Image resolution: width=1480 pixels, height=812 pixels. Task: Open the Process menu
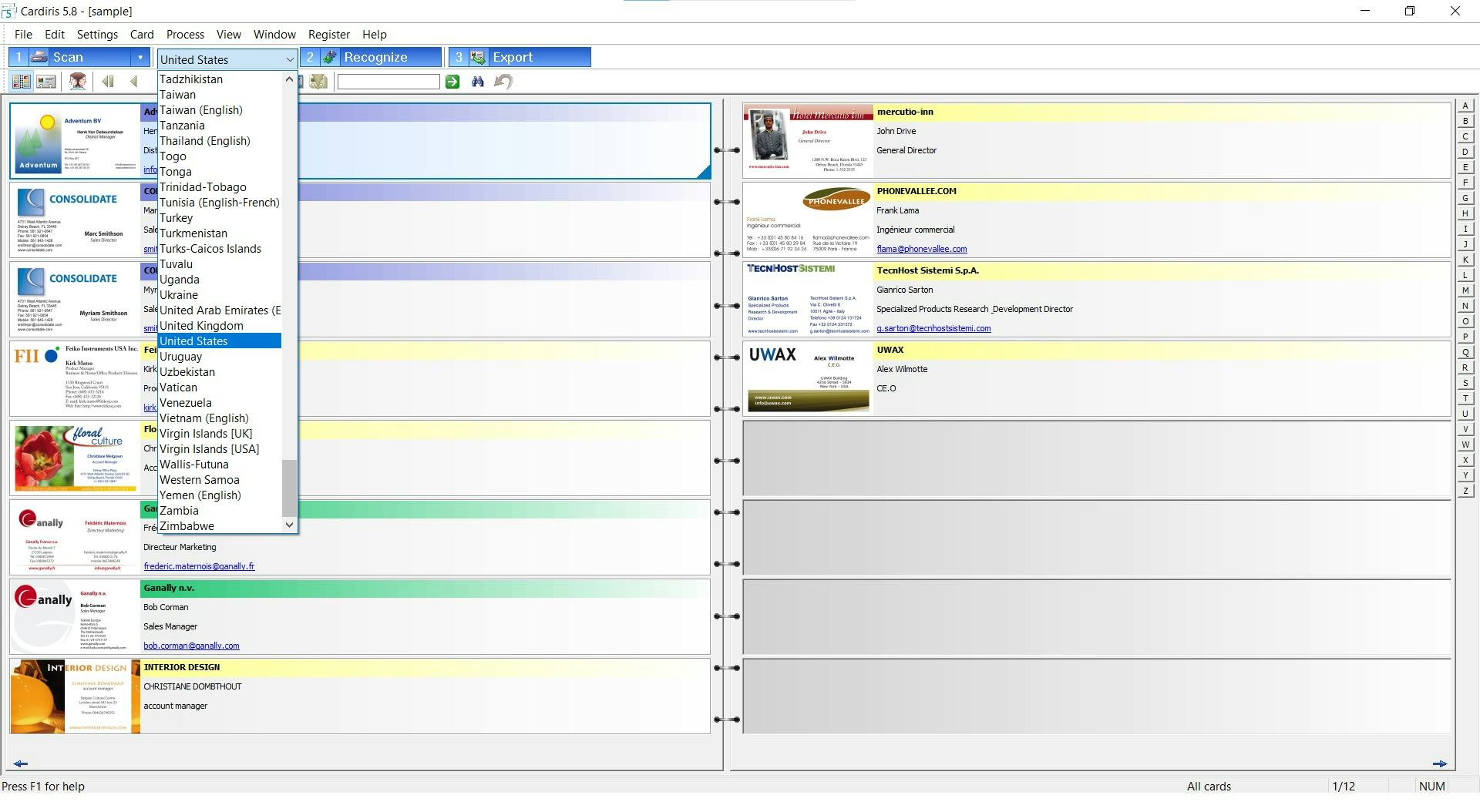(185, 35)
